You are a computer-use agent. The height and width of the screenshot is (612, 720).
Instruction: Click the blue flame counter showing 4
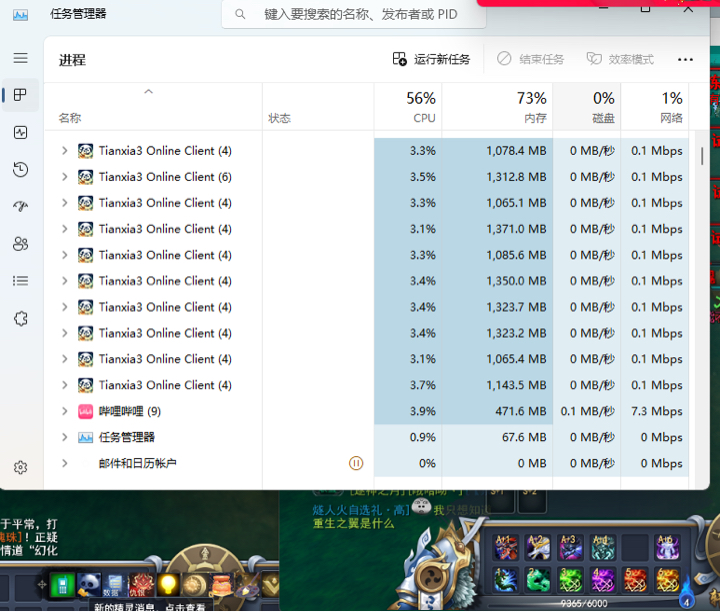686,595
